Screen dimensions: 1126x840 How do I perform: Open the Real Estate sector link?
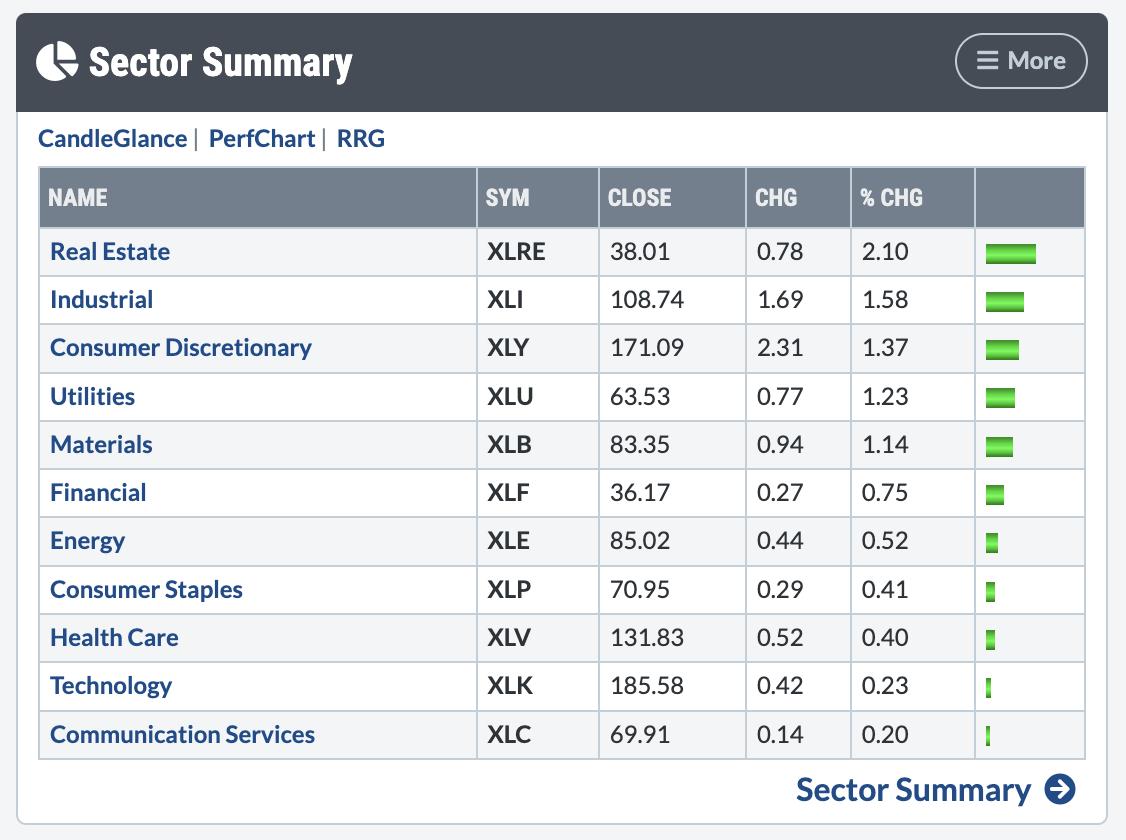click(110, 252)
